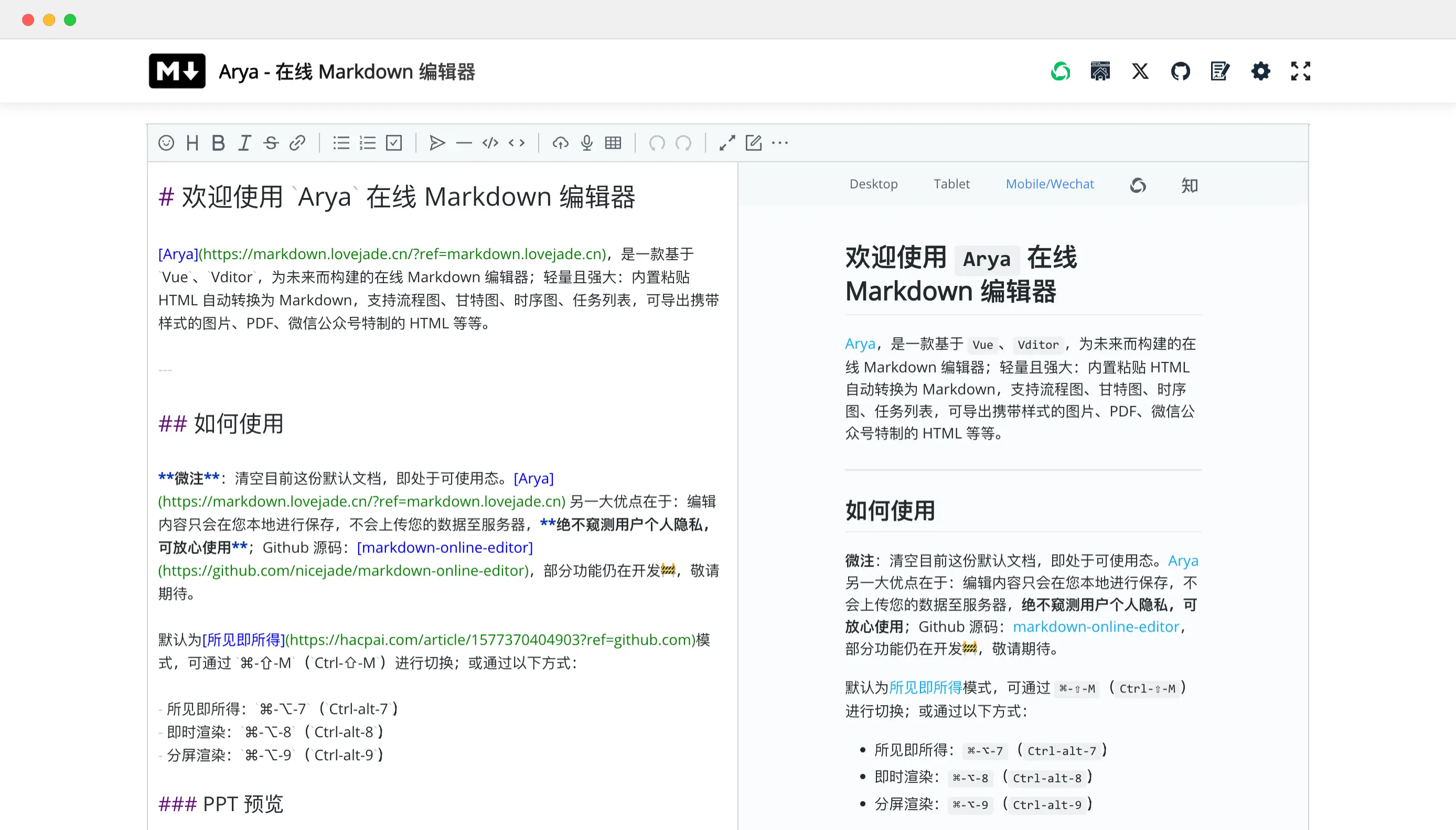Open markdown-online-editor link in preview
Image resolution: width=1456 pixels, height=830 pixels.
pyautogui.click(x=1096, y=626)
